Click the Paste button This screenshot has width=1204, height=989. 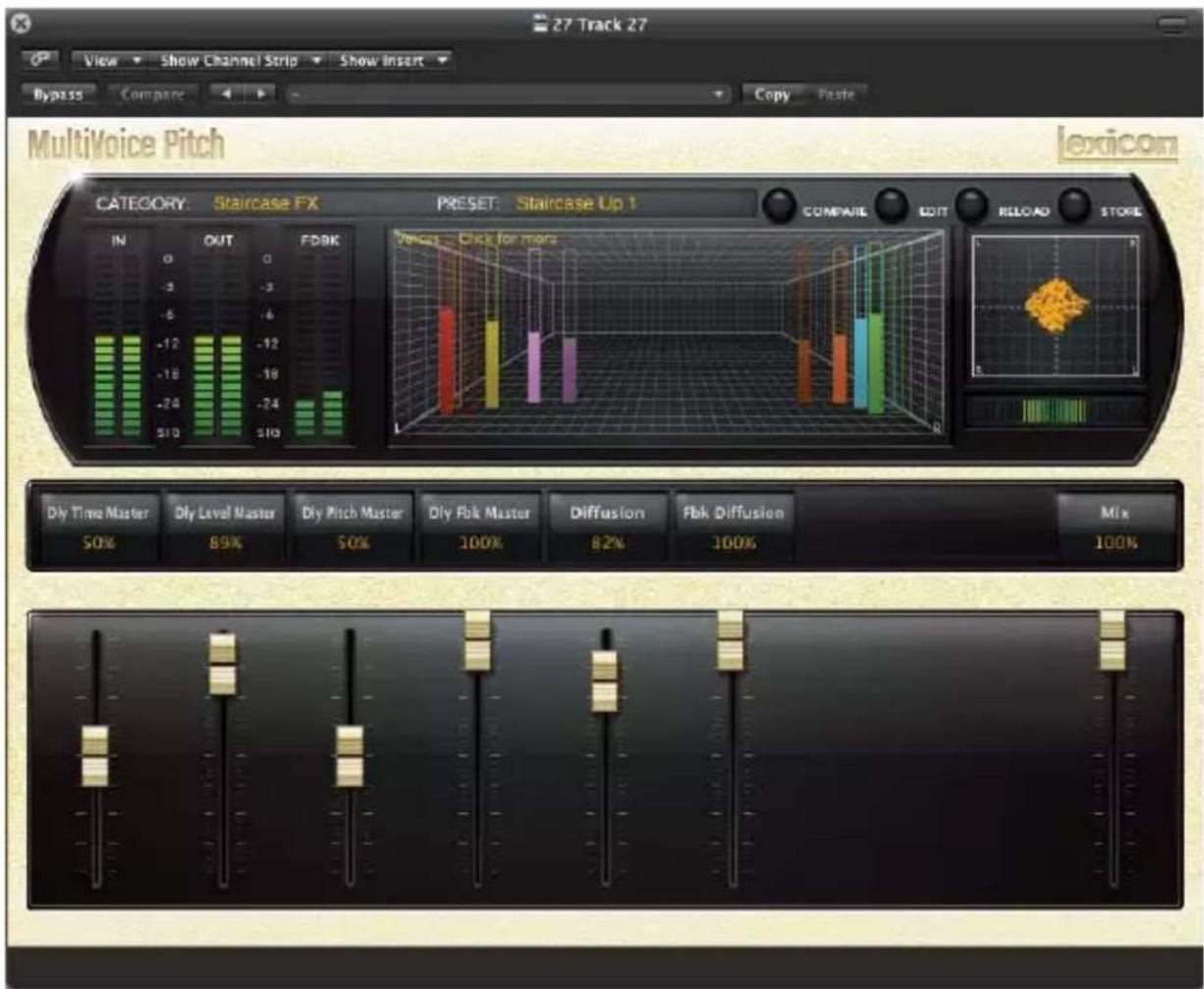tap(836, 94)
